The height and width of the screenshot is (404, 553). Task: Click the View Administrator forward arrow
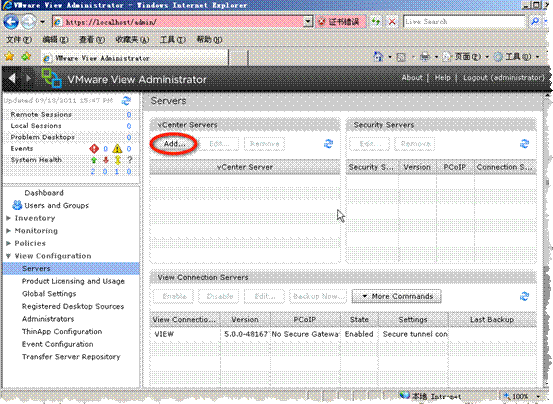(x=28, y=78)
